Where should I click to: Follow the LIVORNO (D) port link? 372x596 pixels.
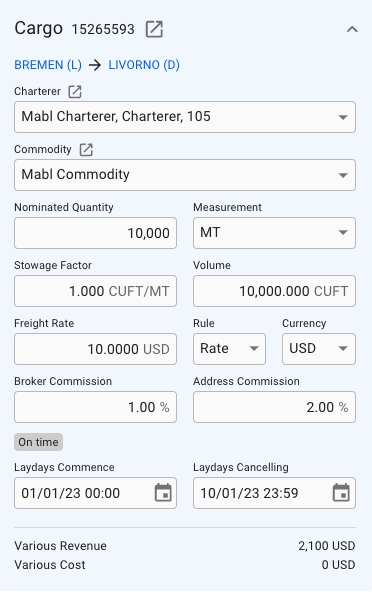coord(144,65)
